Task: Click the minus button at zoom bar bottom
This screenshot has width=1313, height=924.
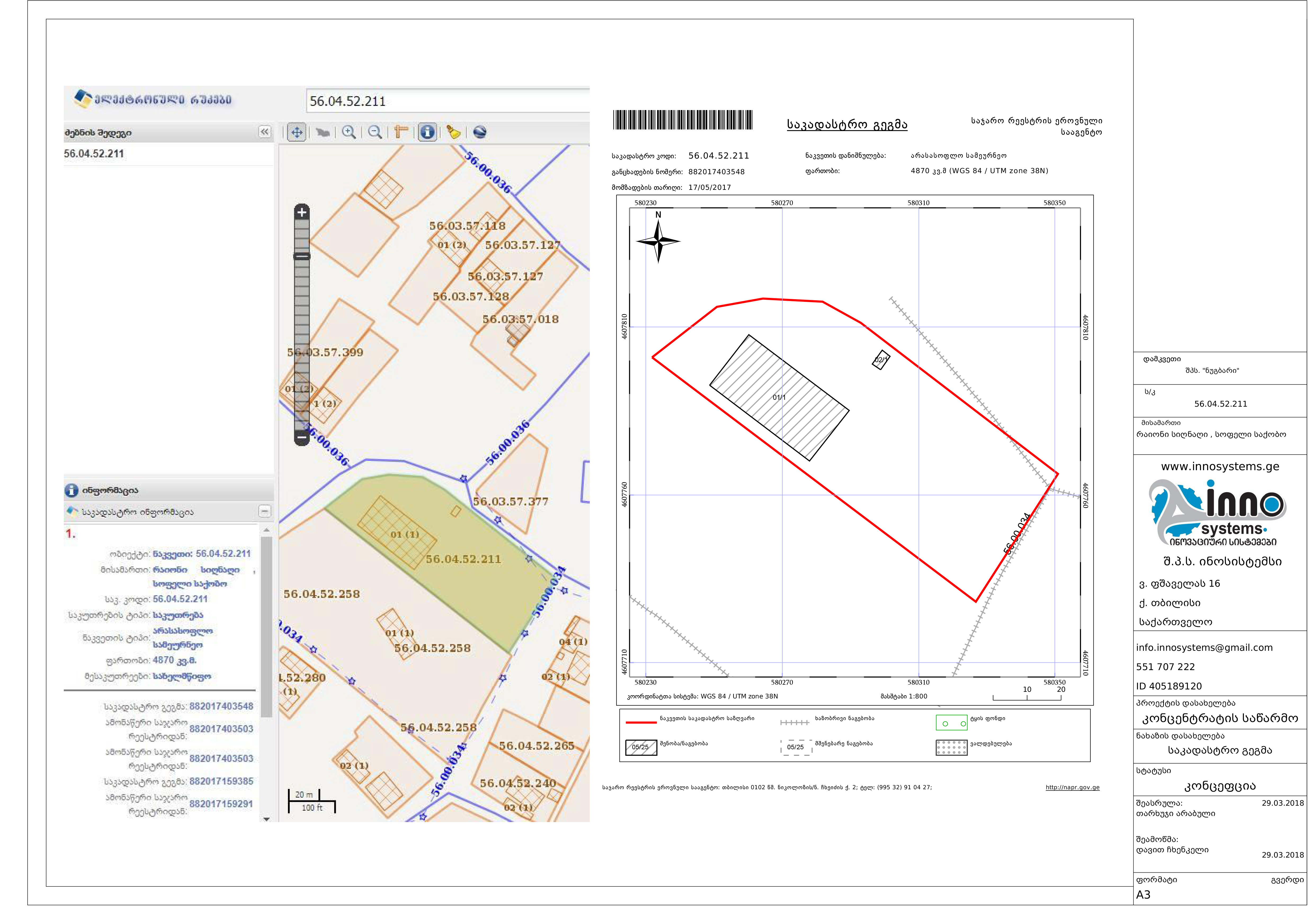Action: 302,438
